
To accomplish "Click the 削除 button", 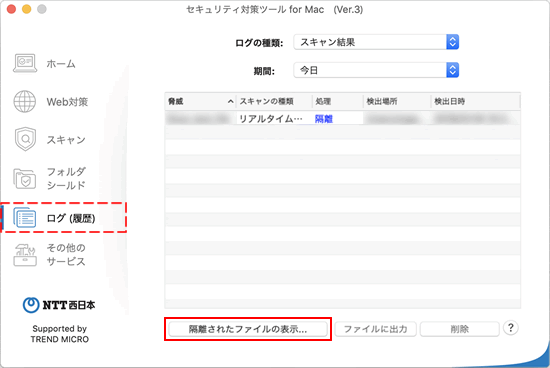I will 460,329.
